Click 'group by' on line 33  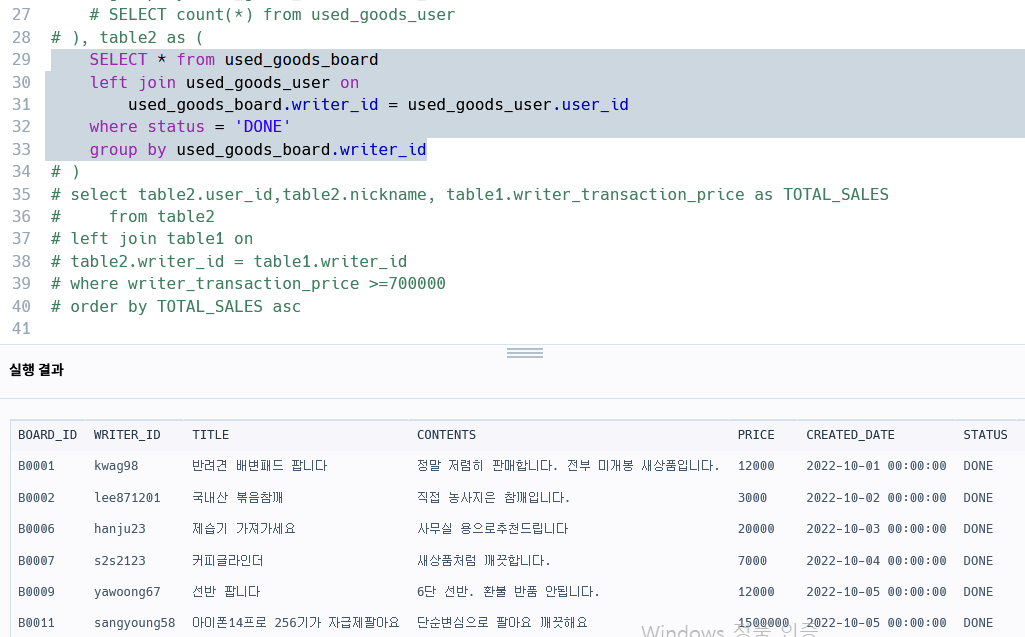point(128,150)
